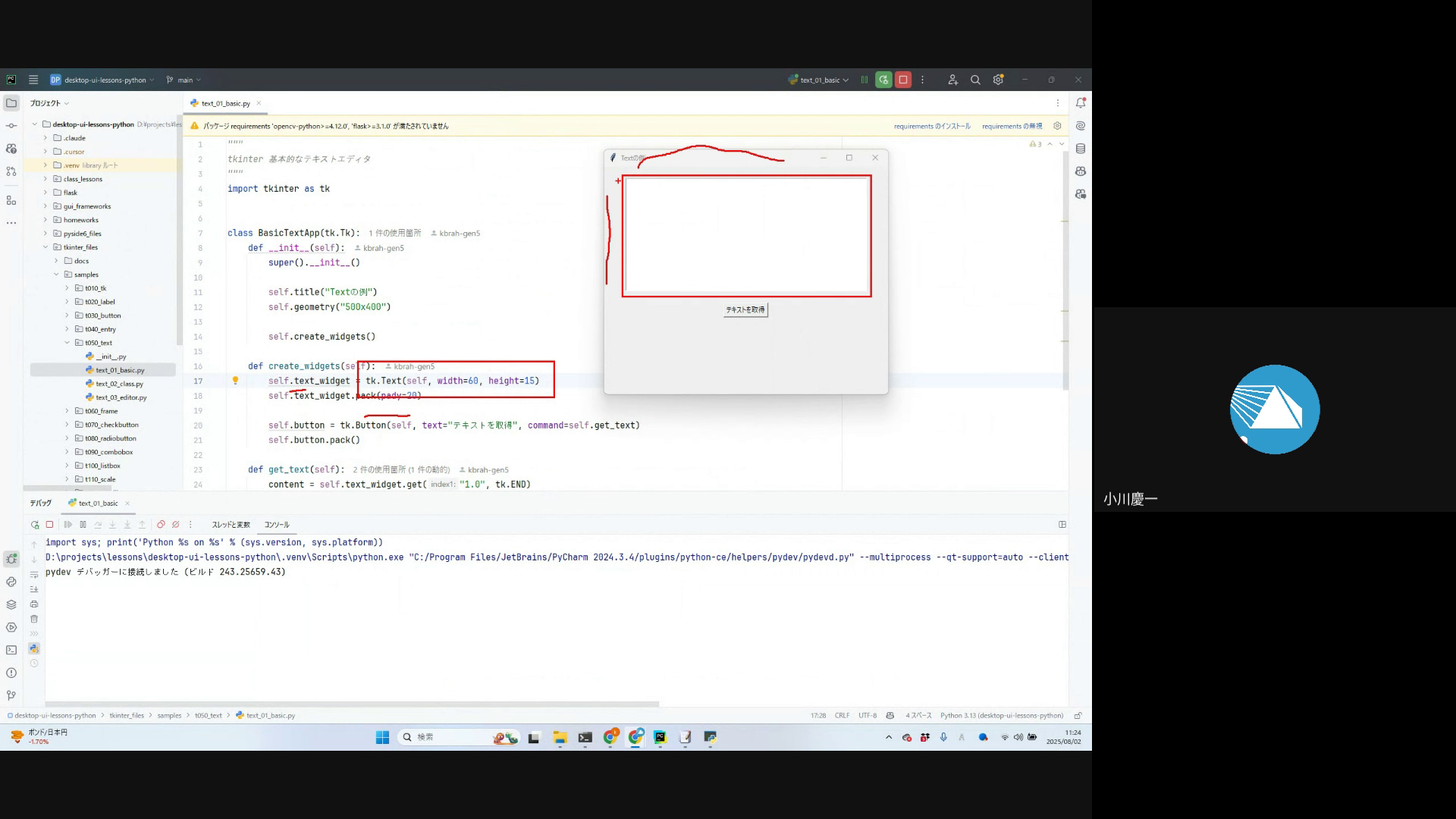Switch to スレッドと変数 tab
This screenshot has width=1456, height=819.
tap(231, 525)
